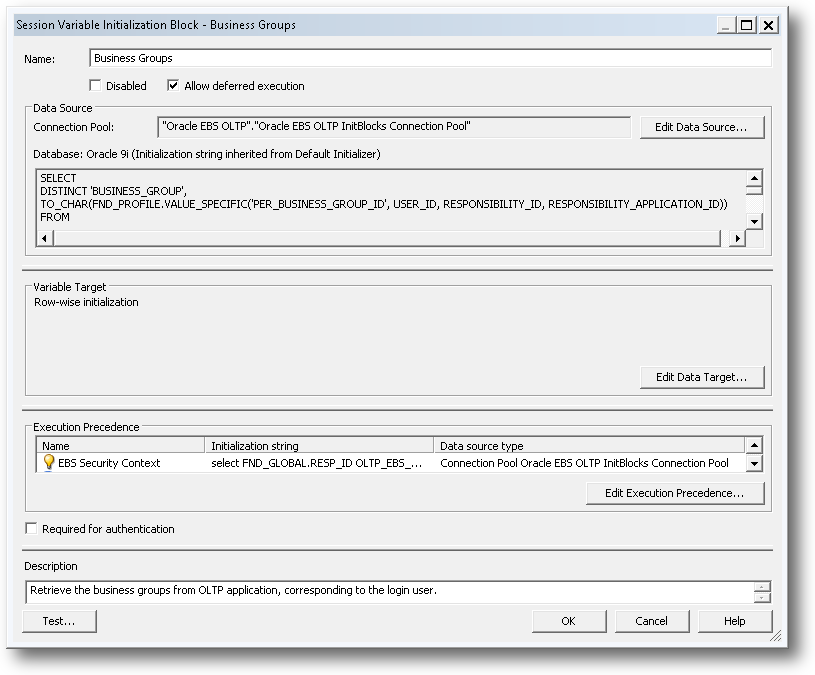The height and width of the screenshot is (675, 815).
Task: Click the lightbulb icon beside EBS Security Context
Action: pyautogui.click(x=48, y=462)
